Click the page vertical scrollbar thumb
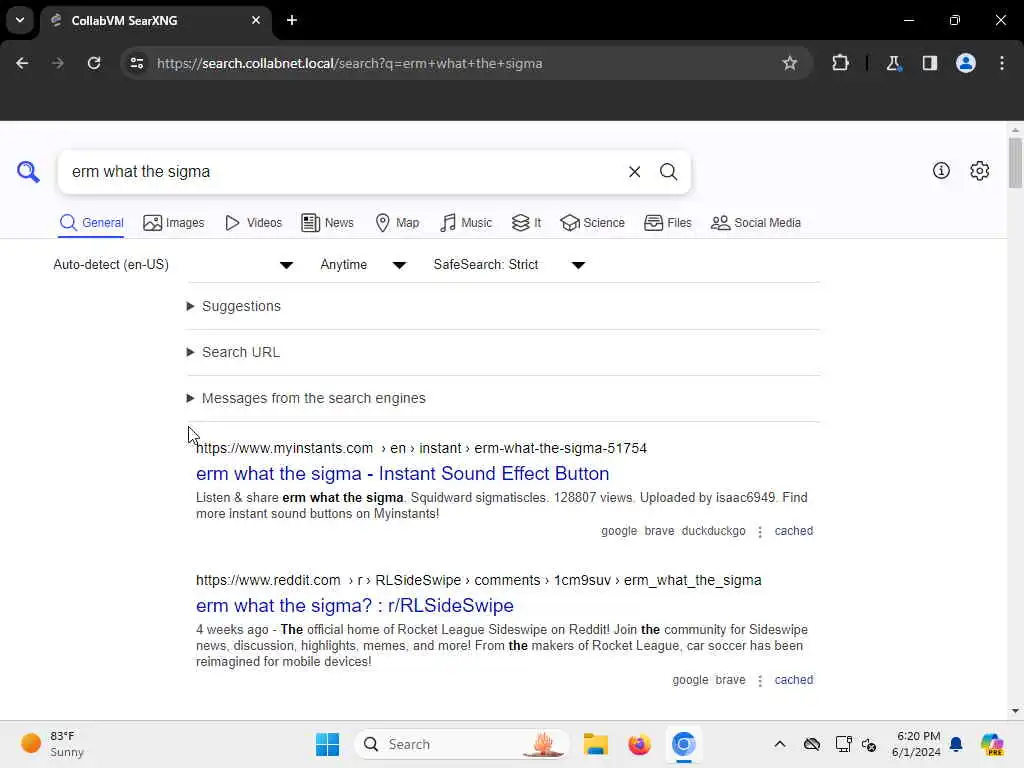The height and width of the screenshot is (768, 1024). point(1015,163)
